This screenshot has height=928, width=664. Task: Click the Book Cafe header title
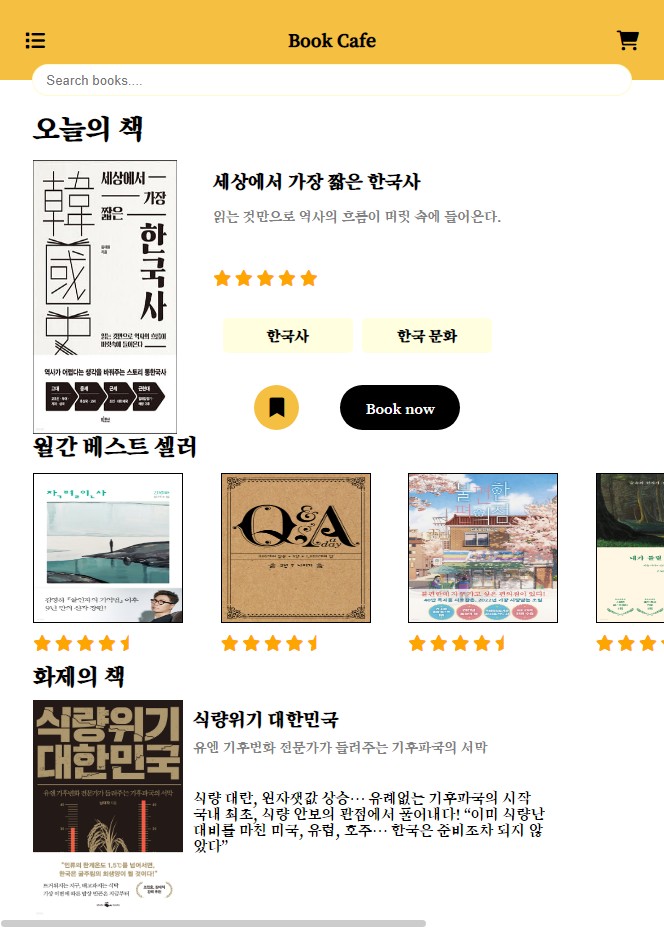[332, 41]
